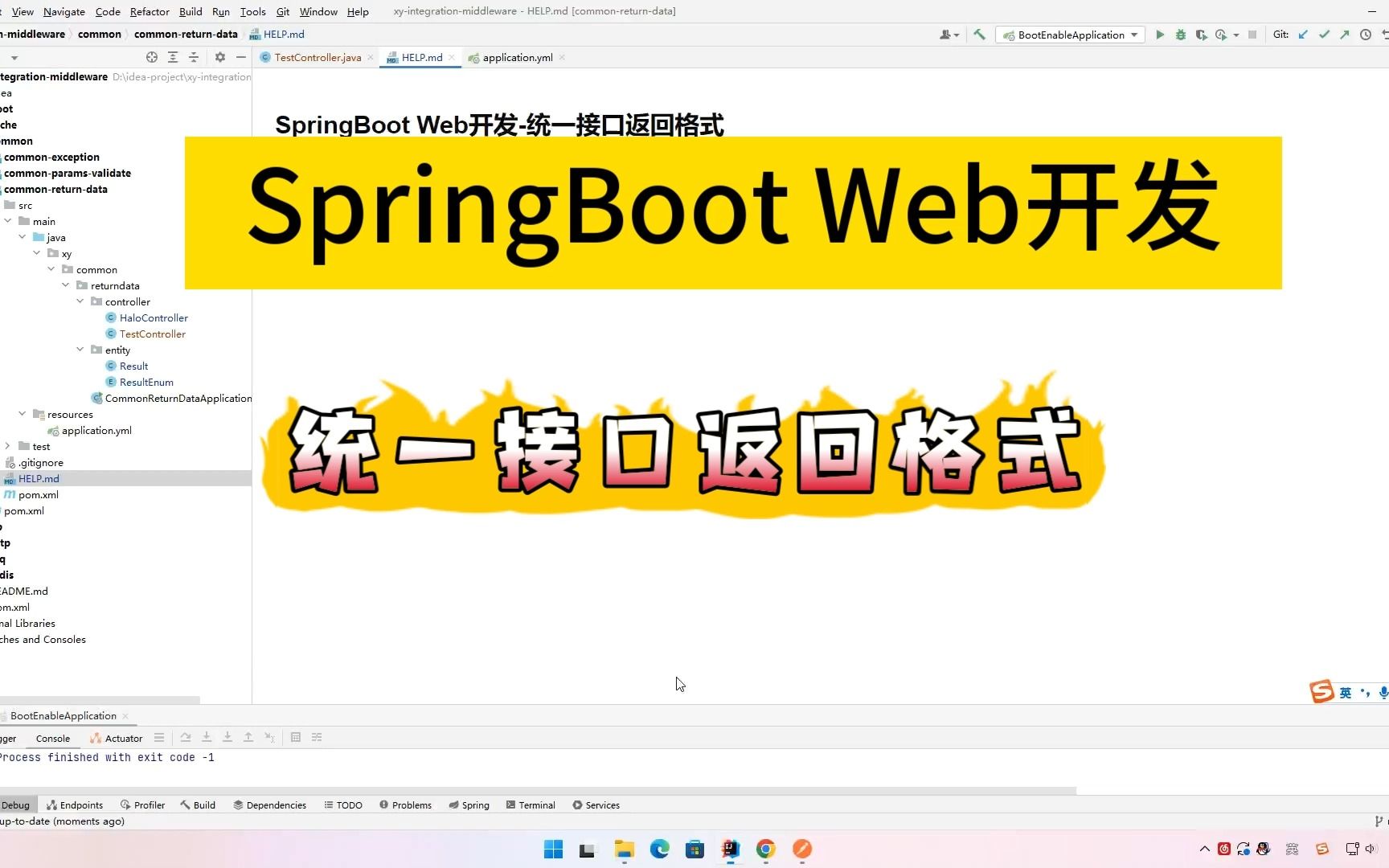Open Git history with the clock icon
This screenshot has width=1389, height=868.
click(x=1366, y=35)
